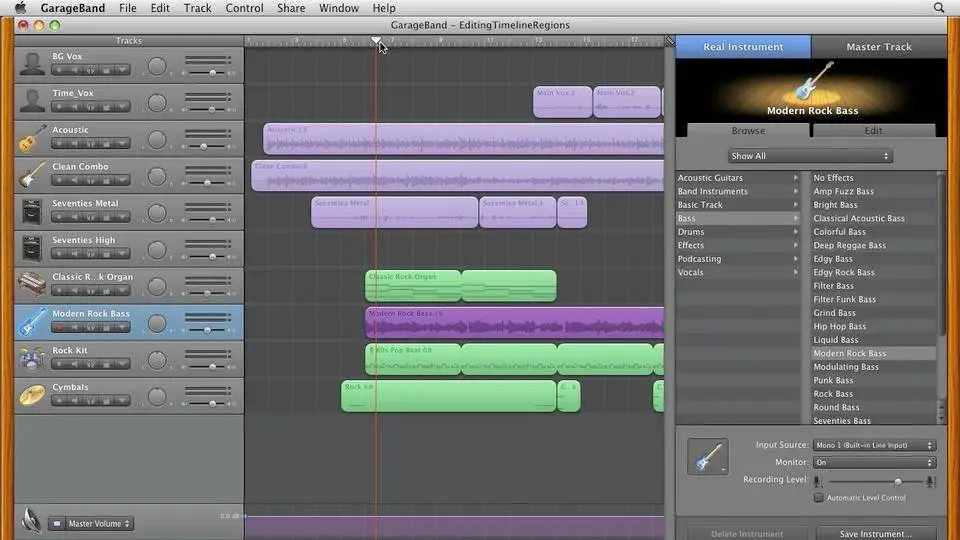Select the Clean Combo electric guitar icon
The image size is (960, 540).
tap(32, 174)
